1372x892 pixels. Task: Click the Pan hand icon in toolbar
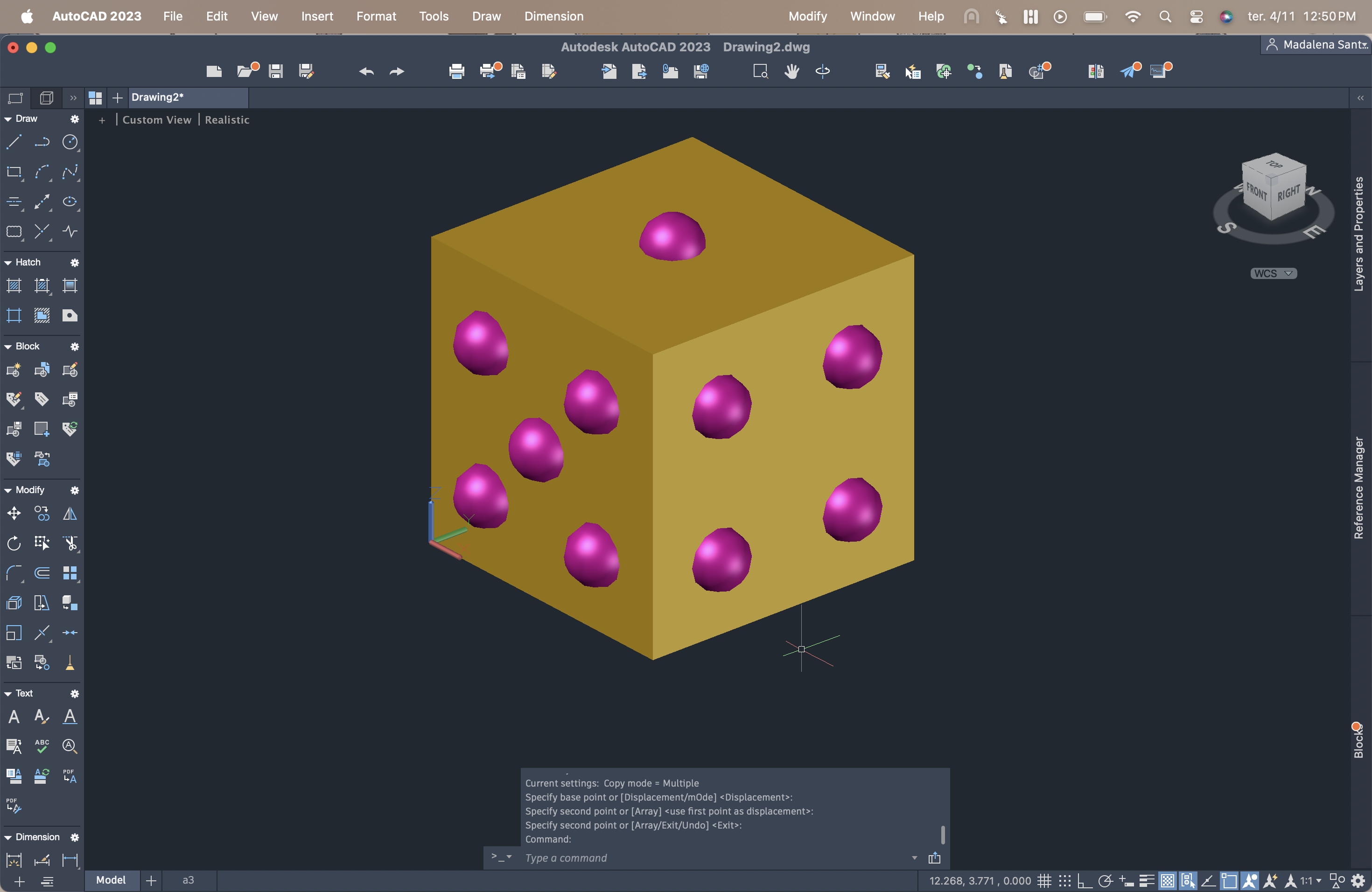[791, 71]
